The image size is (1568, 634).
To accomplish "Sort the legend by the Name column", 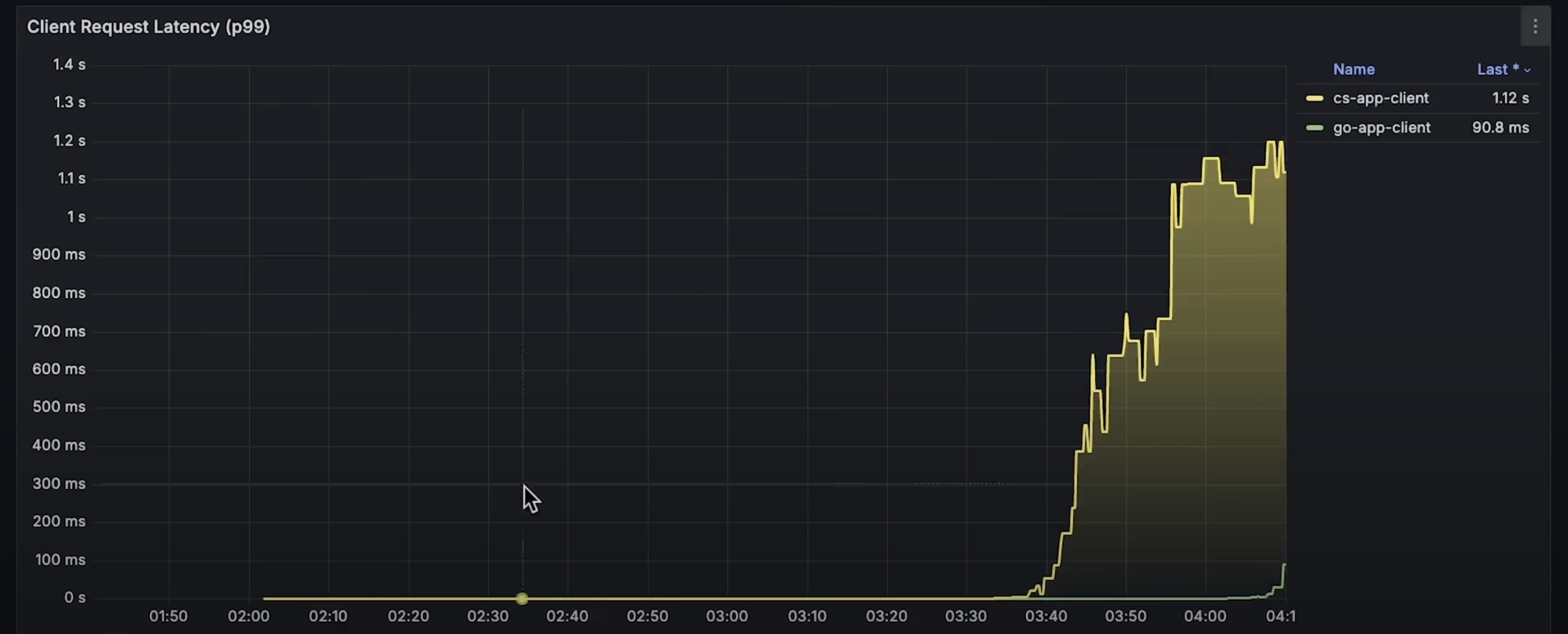I will 1354,69.
